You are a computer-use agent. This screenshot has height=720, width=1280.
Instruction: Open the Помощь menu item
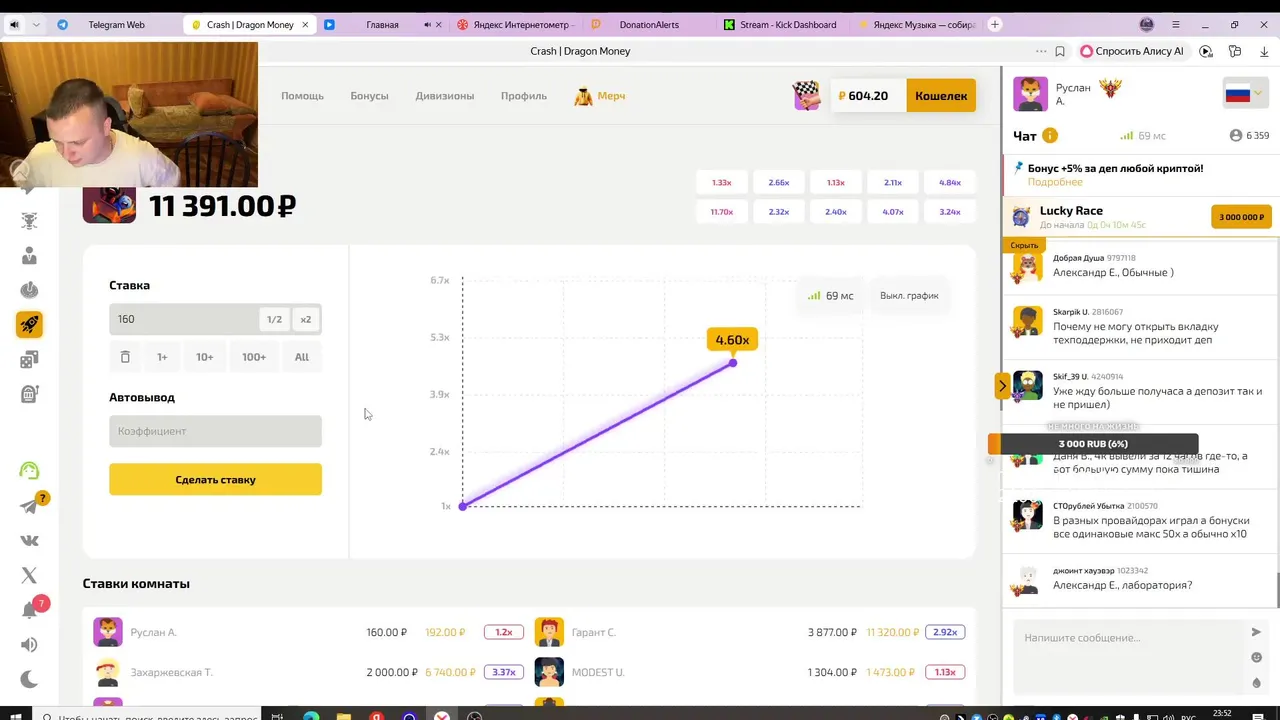tap(302, 96)
